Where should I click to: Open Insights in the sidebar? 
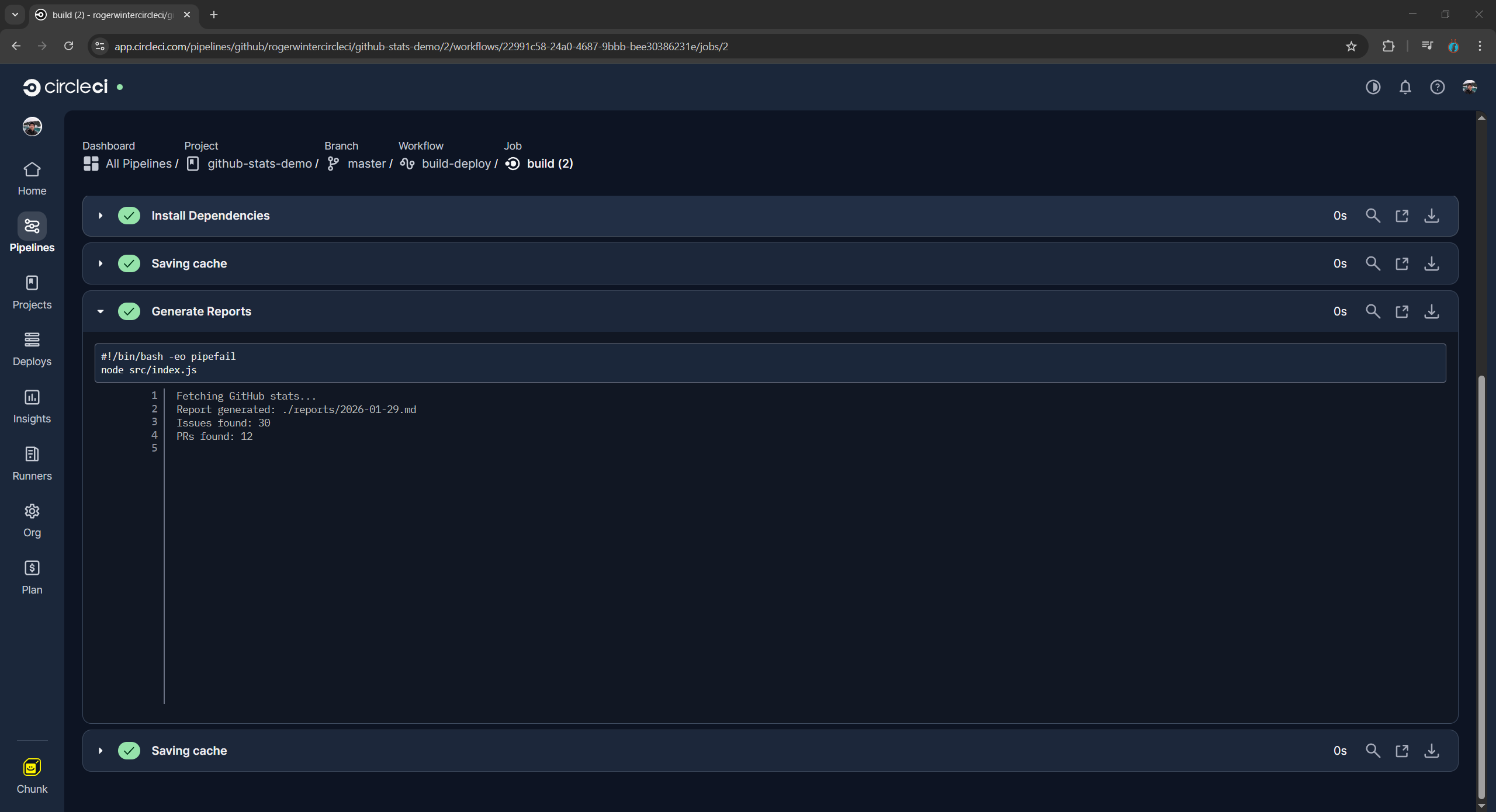32,407
